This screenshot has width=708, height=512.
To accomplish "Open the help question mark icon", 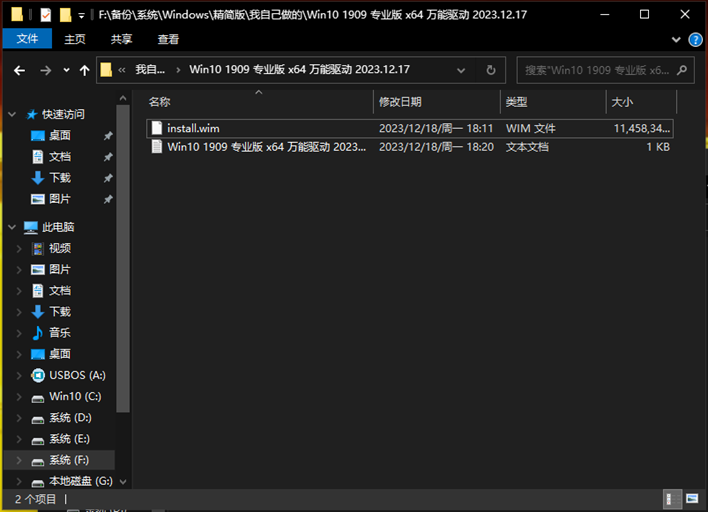I will coord(692,39).
